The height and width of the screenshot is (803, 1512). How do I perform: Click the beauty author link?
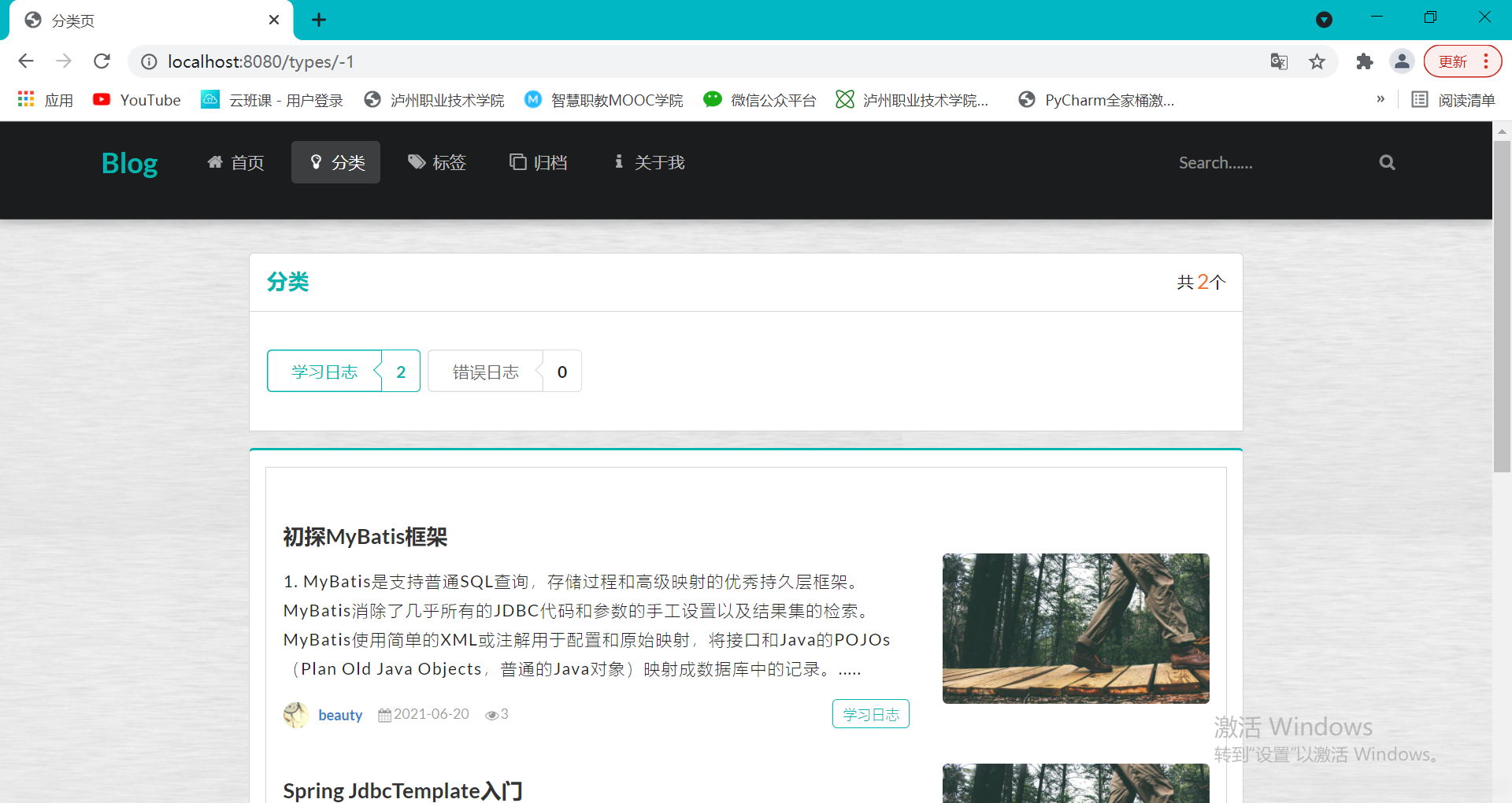(339, 715)
